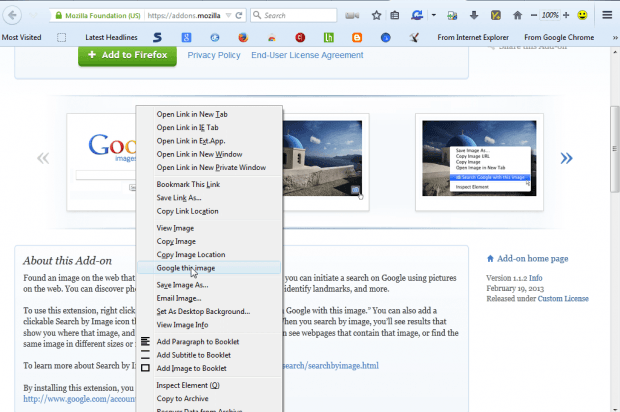Click the yellow smiley face icon
Viewport: 620px width, 412px height.
click(582, 15)
